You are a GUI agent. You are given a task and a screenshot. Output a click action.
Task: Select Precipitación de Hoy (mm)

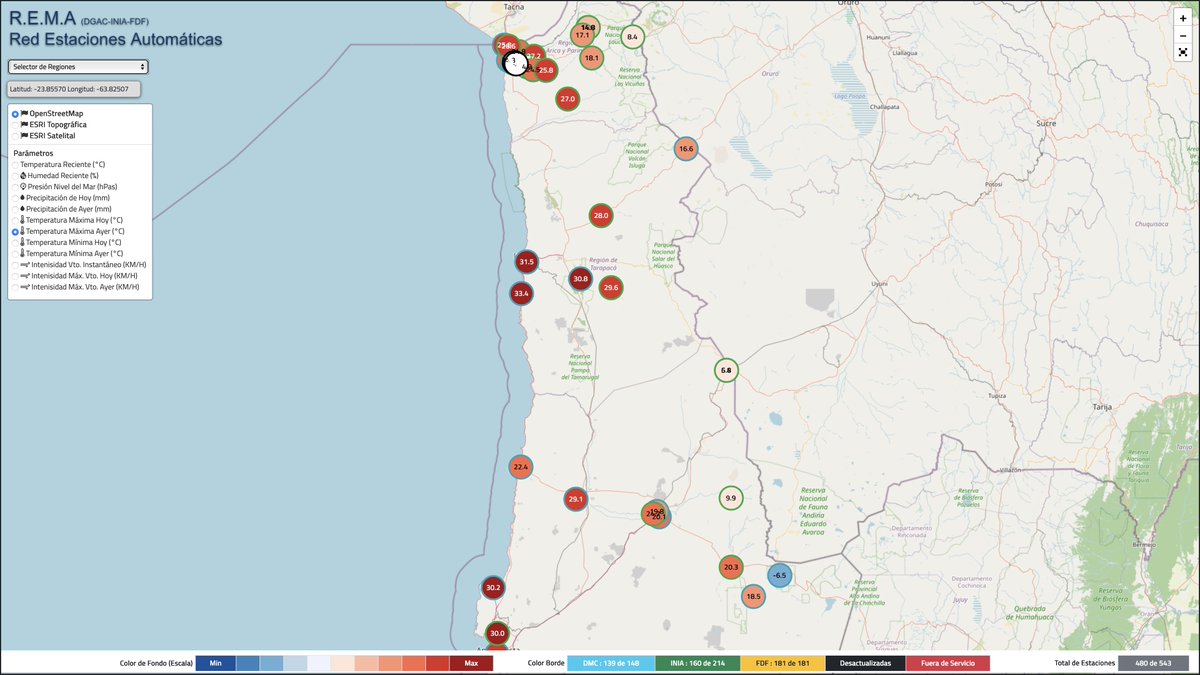coord(60,198)
